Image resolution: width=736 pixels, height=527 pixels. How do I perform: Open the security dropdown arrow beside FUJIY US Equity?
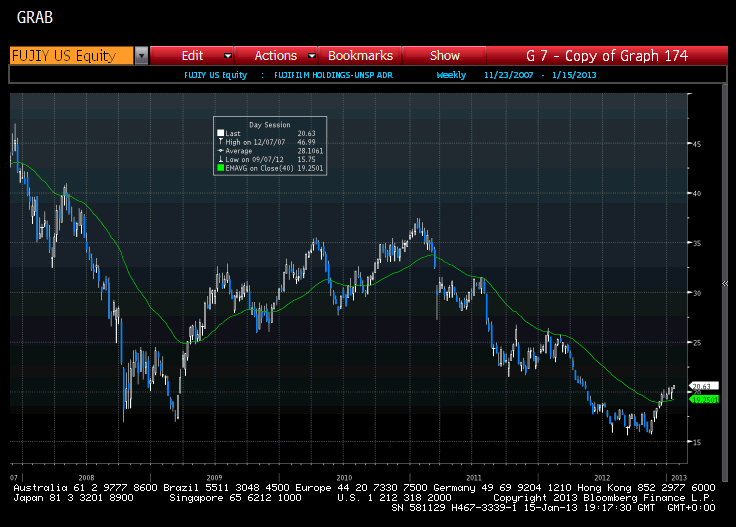141,56
